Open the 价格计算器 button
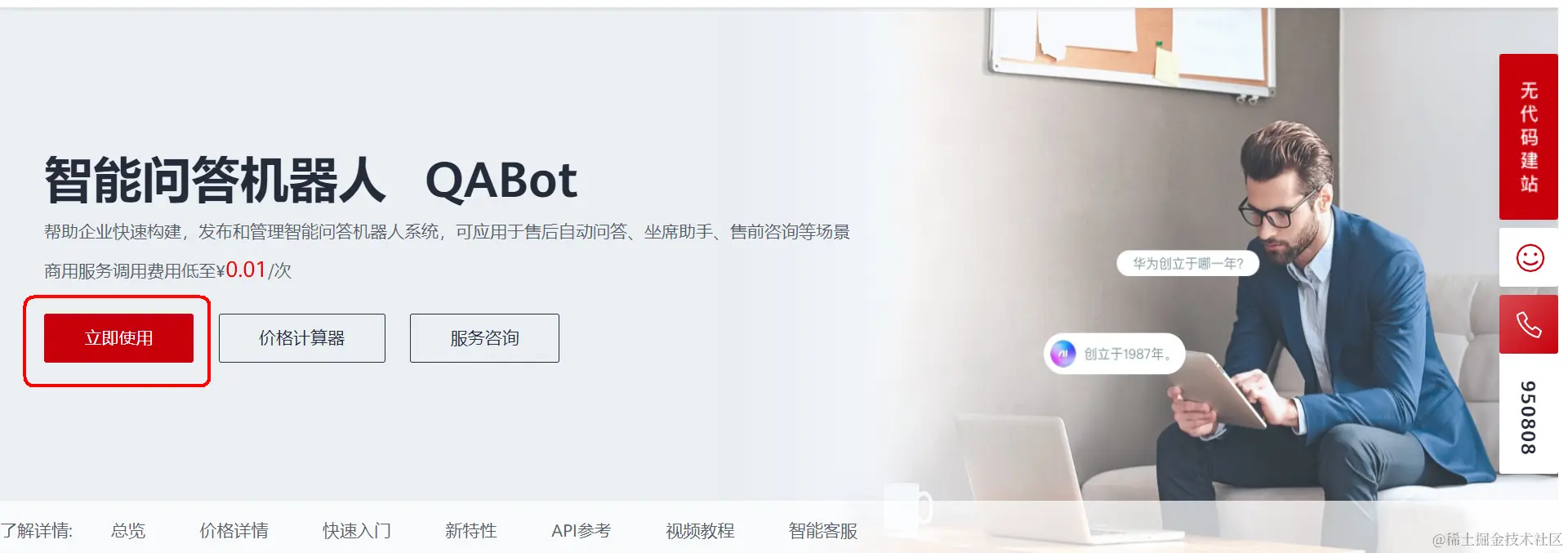Viewport: 1568px width, 553px height. click(x=302, y=338)
